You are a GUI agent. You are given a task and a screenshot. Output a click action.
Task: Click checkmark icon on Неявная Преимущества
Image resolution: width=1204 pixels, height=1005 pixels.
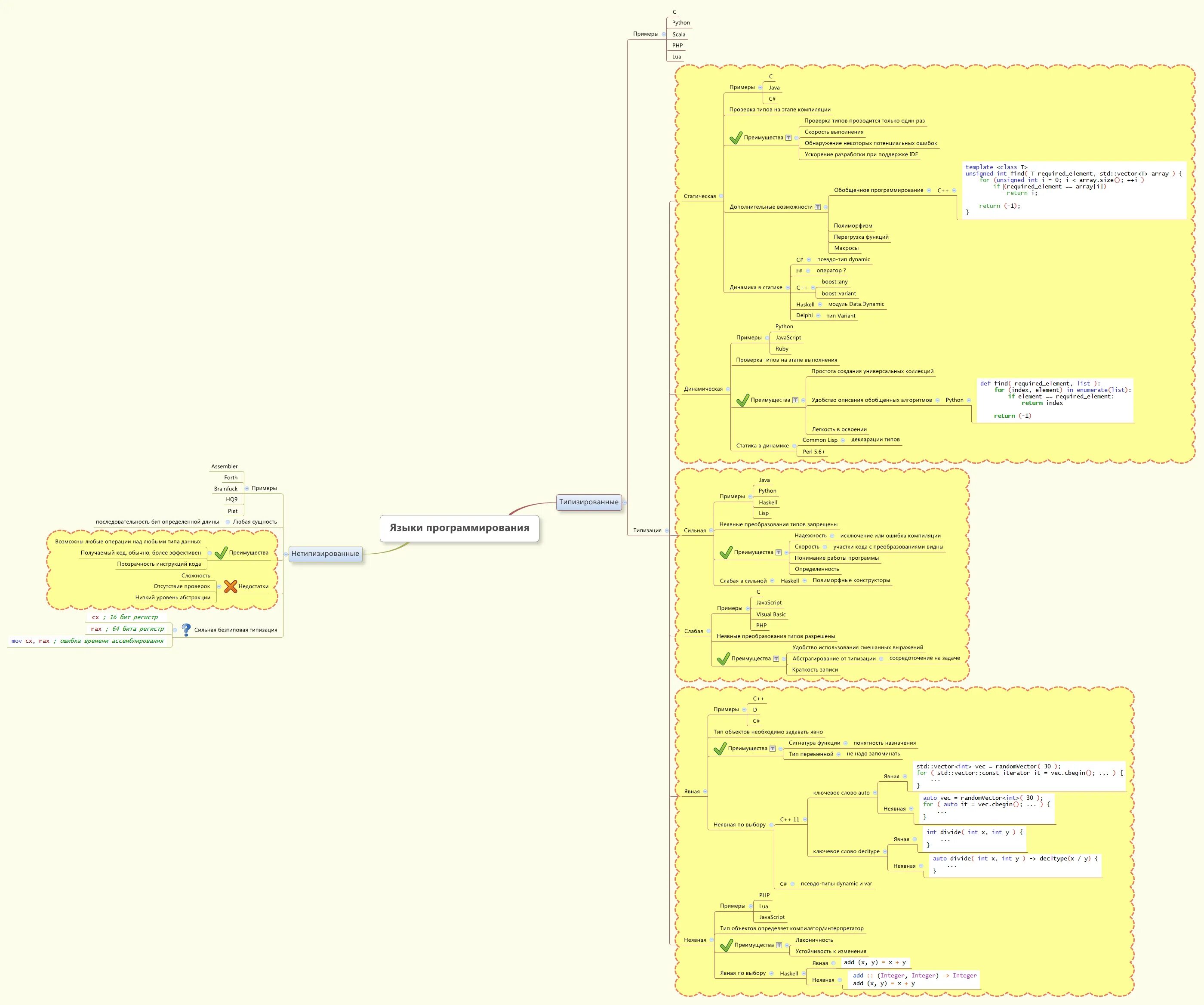726,945
